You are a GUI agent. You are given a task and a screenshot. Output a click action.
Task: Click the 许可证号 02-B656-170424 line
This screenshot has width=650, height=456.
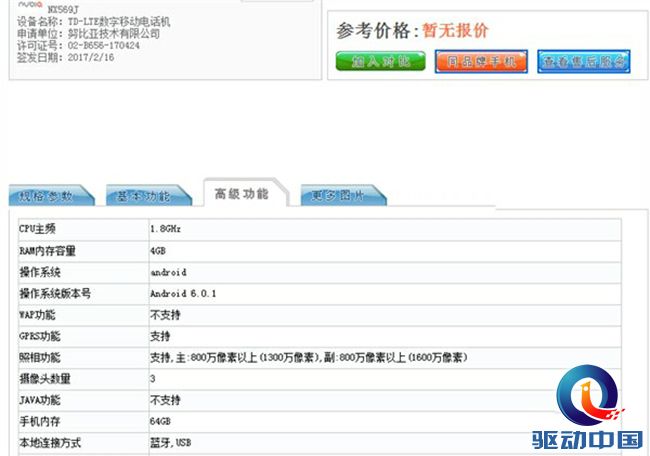[x=78, y=46]
